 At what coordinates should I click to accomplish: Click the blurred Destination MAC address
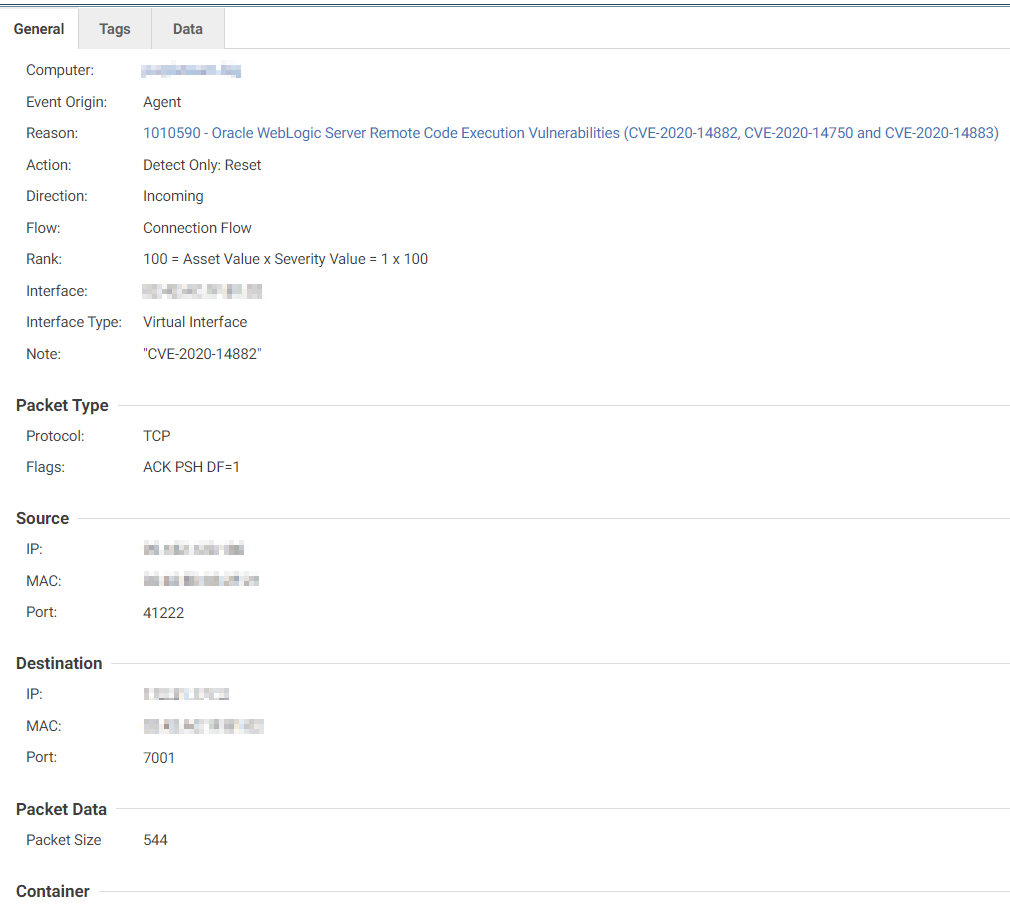203,726
